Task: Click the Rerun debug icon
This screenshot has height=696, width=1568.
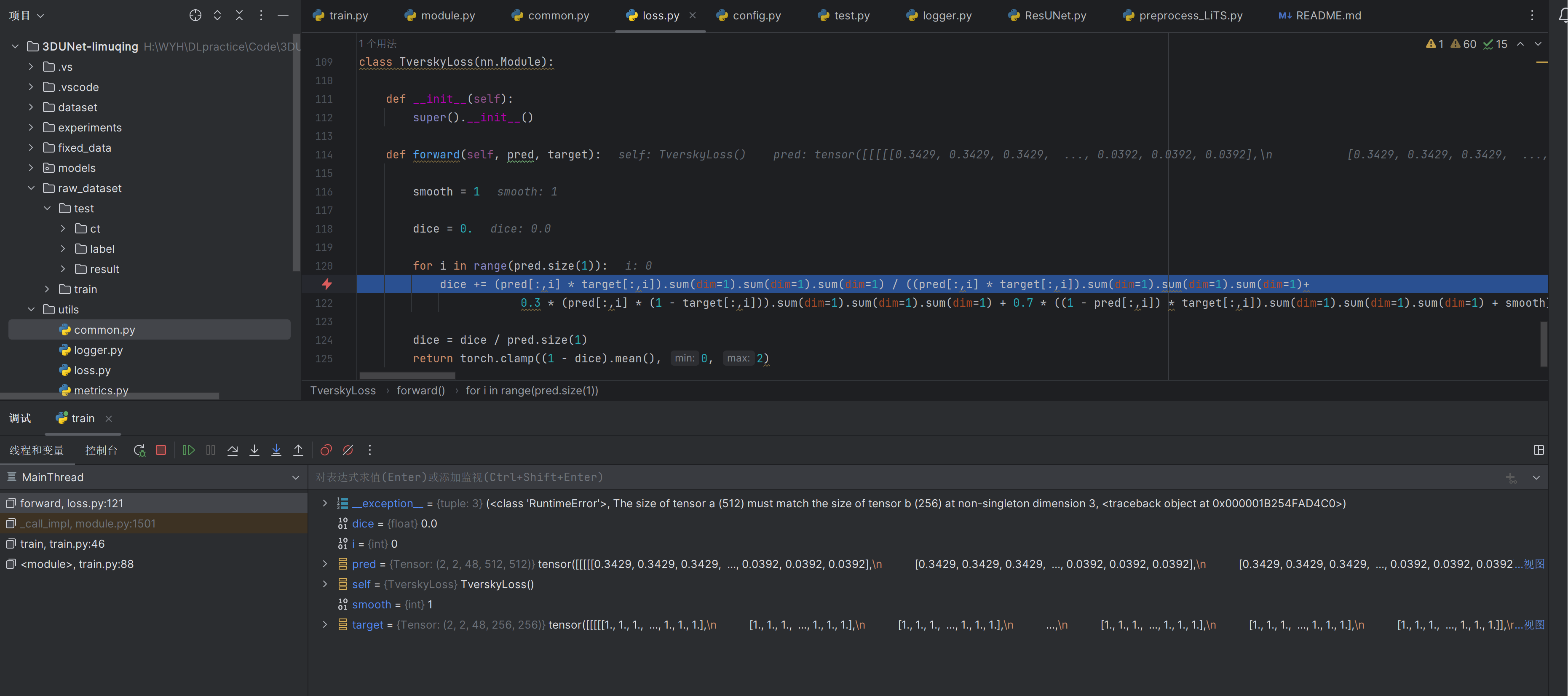Action: click(139, 450)
